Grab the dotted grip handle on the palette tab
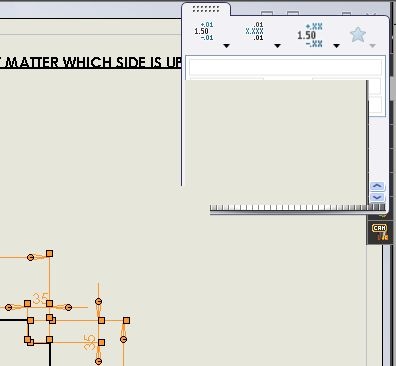Image resolution: width=396 pixels, height=366 pixels. point(206,9)
